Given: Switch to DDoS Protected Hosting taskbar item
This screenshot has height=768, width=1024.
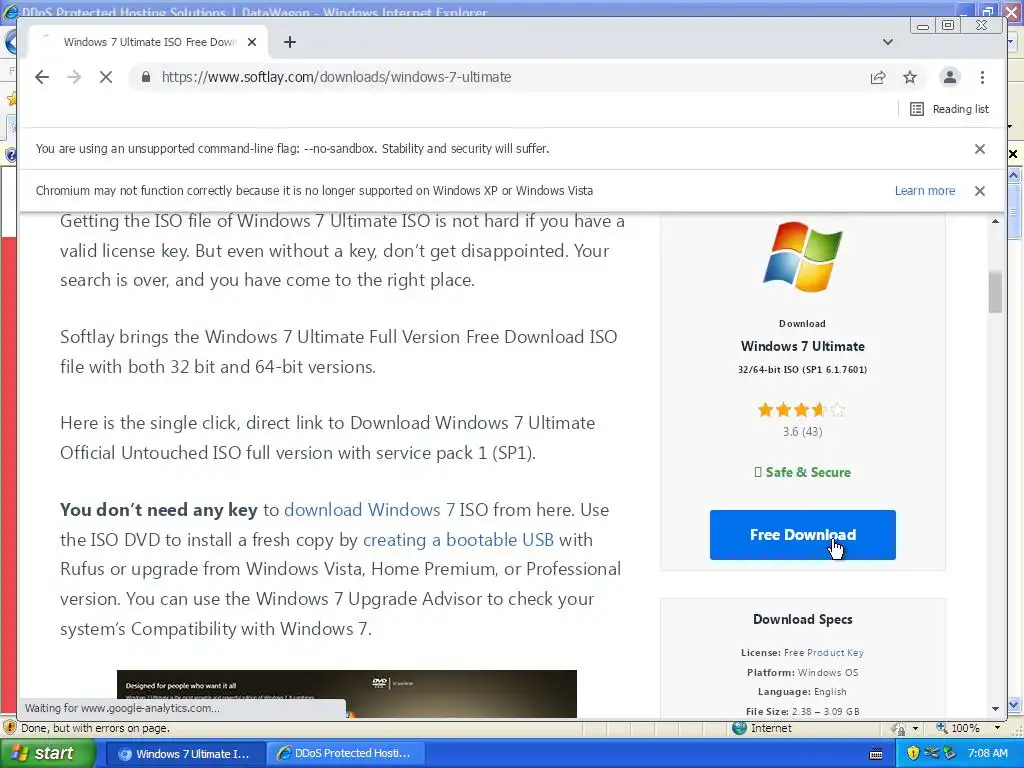Looking at the screenshot, I should click(x=346, y=754).
